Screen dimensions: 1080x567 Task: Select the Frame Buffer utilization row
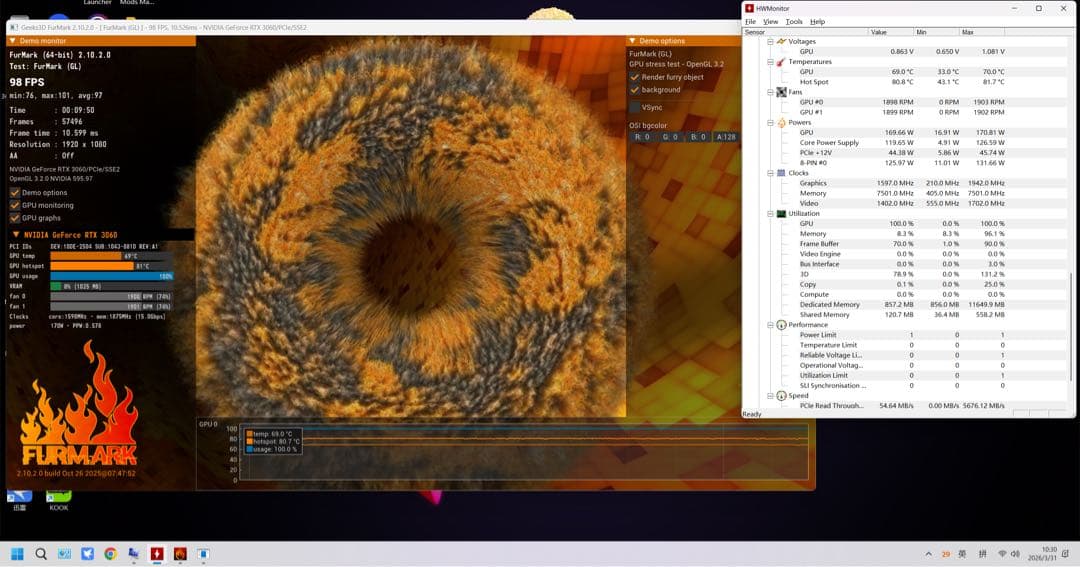click(x=902, y=244)
